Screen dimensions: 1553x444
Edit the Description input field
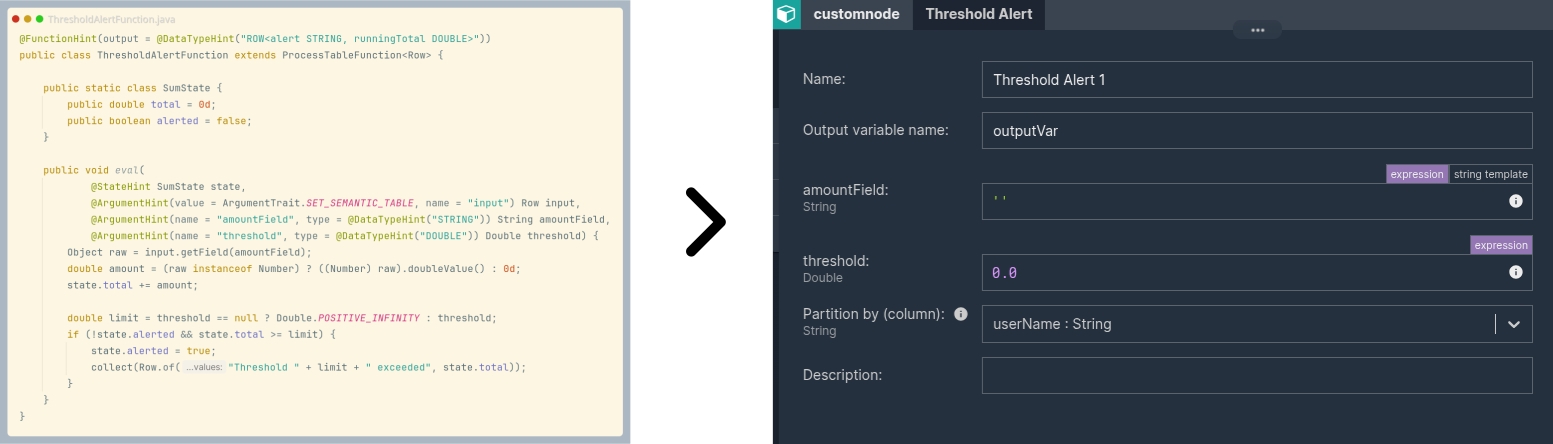coord(1257,375)
